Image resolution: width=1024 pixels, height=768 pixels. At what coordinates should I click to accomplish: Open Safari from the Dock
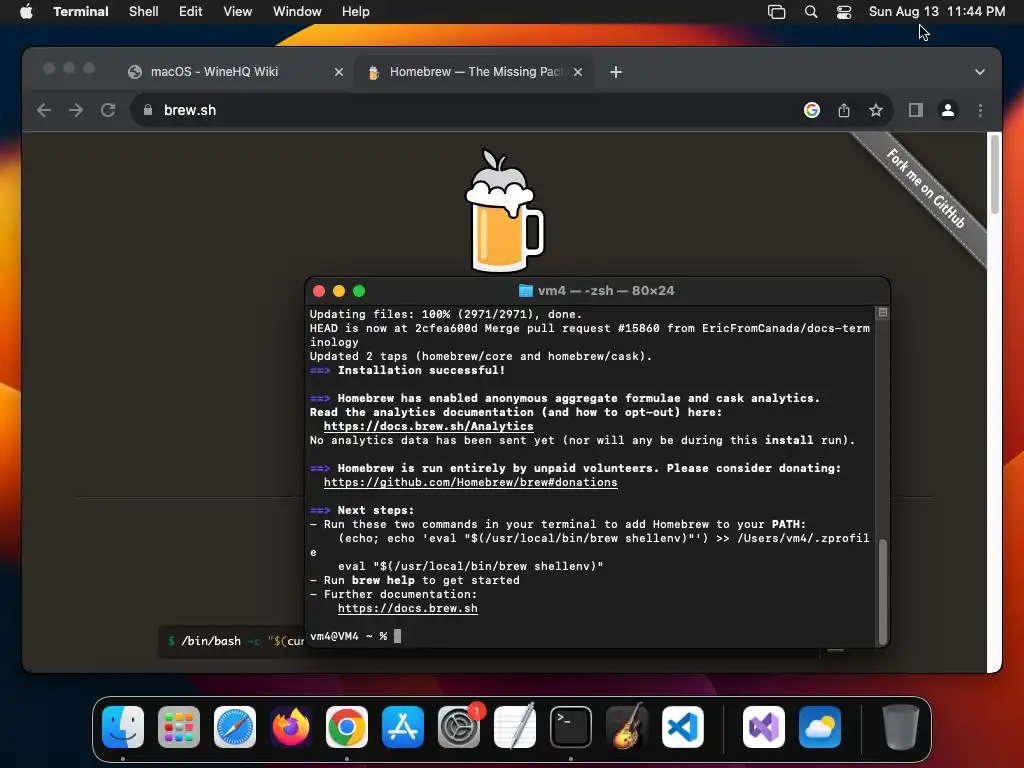[x=235, y=726]
